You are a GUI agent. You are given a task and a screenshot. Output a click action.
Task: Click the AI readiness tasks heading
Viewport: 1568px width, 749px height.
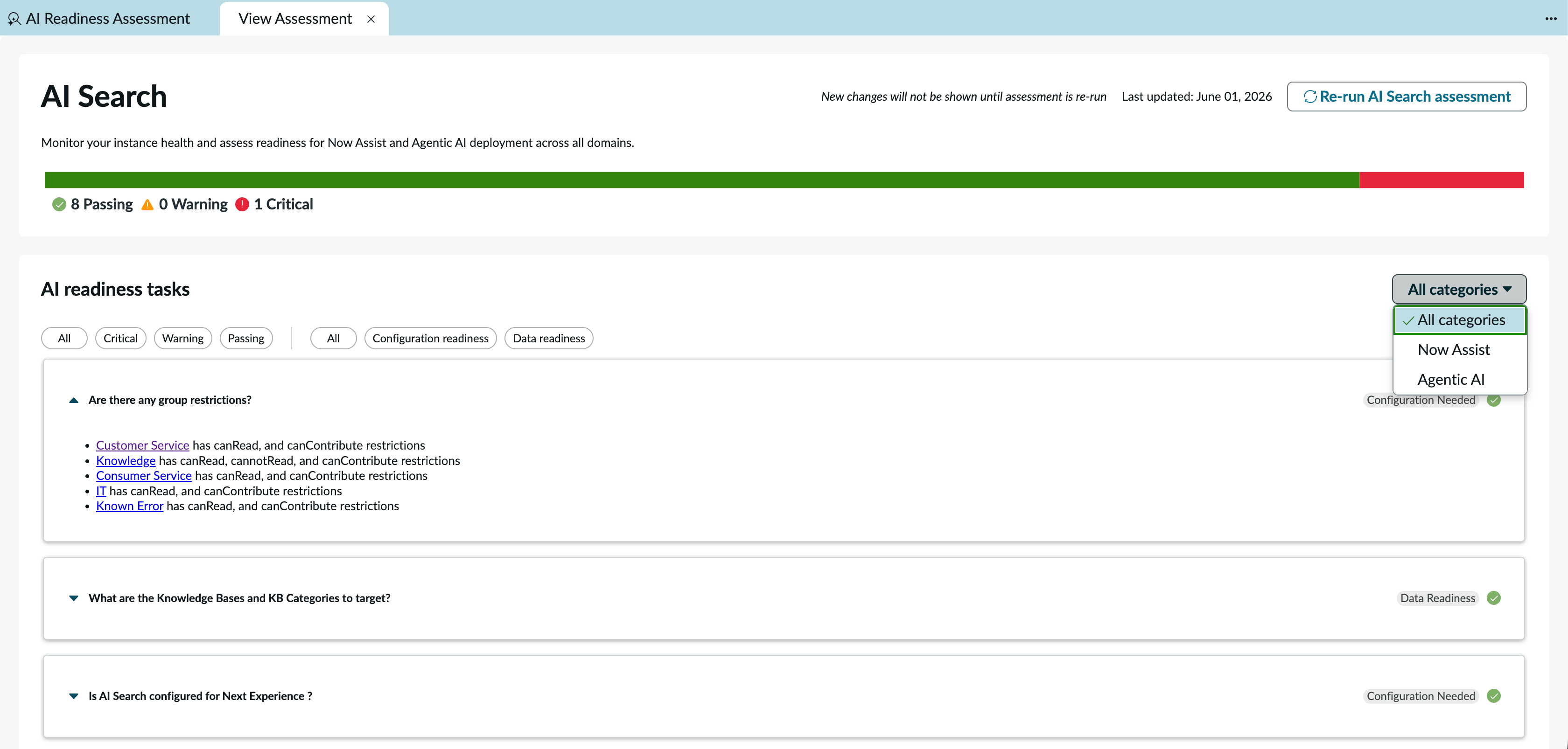coord(115,289)
